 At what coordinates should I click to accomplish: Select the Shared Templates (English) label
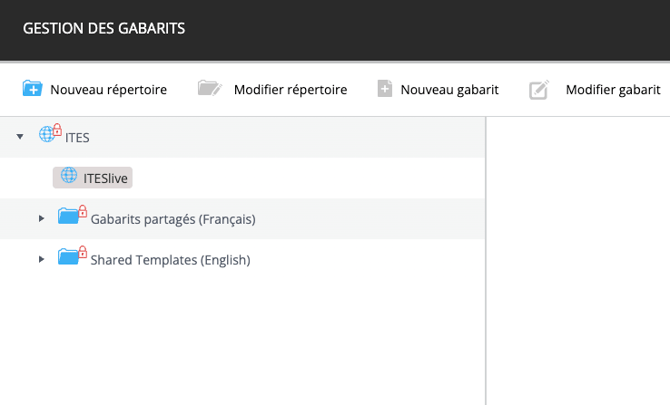(x=170, y=260)
